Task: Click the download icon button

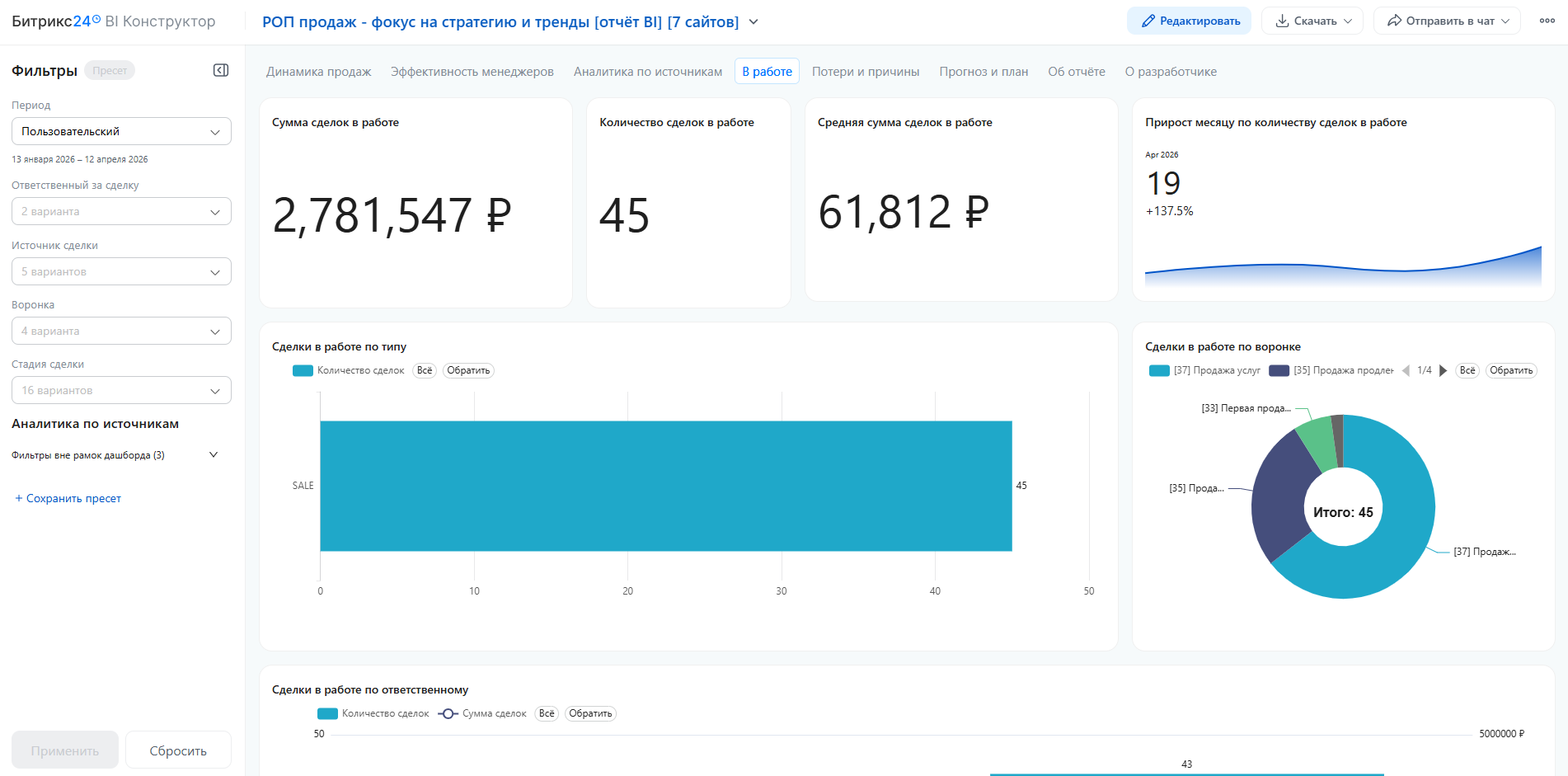Action: point(1313,21)
